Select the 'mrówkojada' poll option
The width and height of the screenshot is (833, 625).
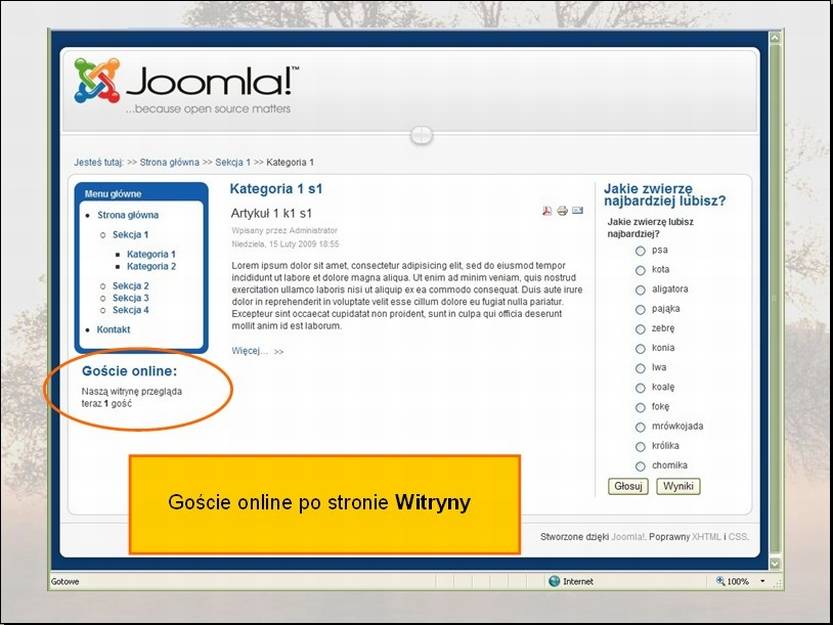tap(641, 427)
